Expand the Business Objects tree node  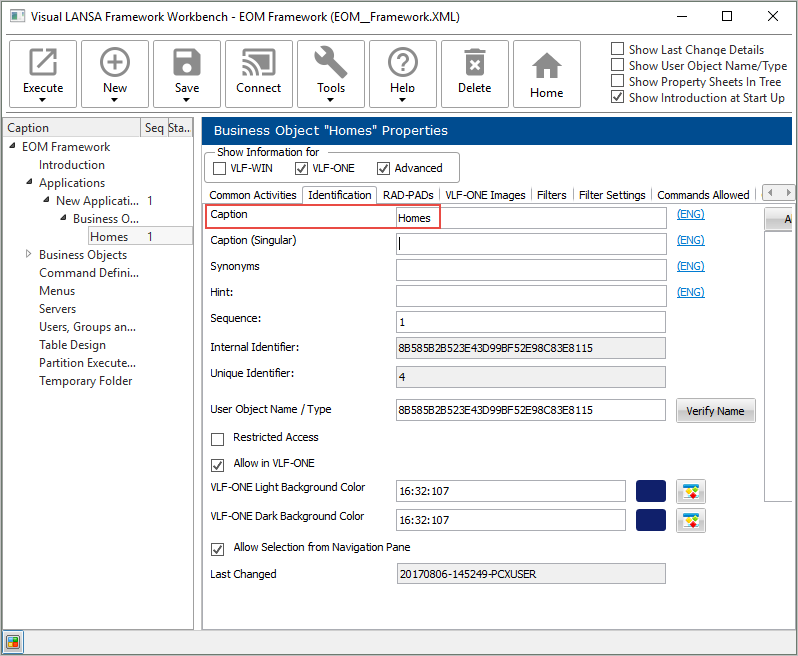29,255
